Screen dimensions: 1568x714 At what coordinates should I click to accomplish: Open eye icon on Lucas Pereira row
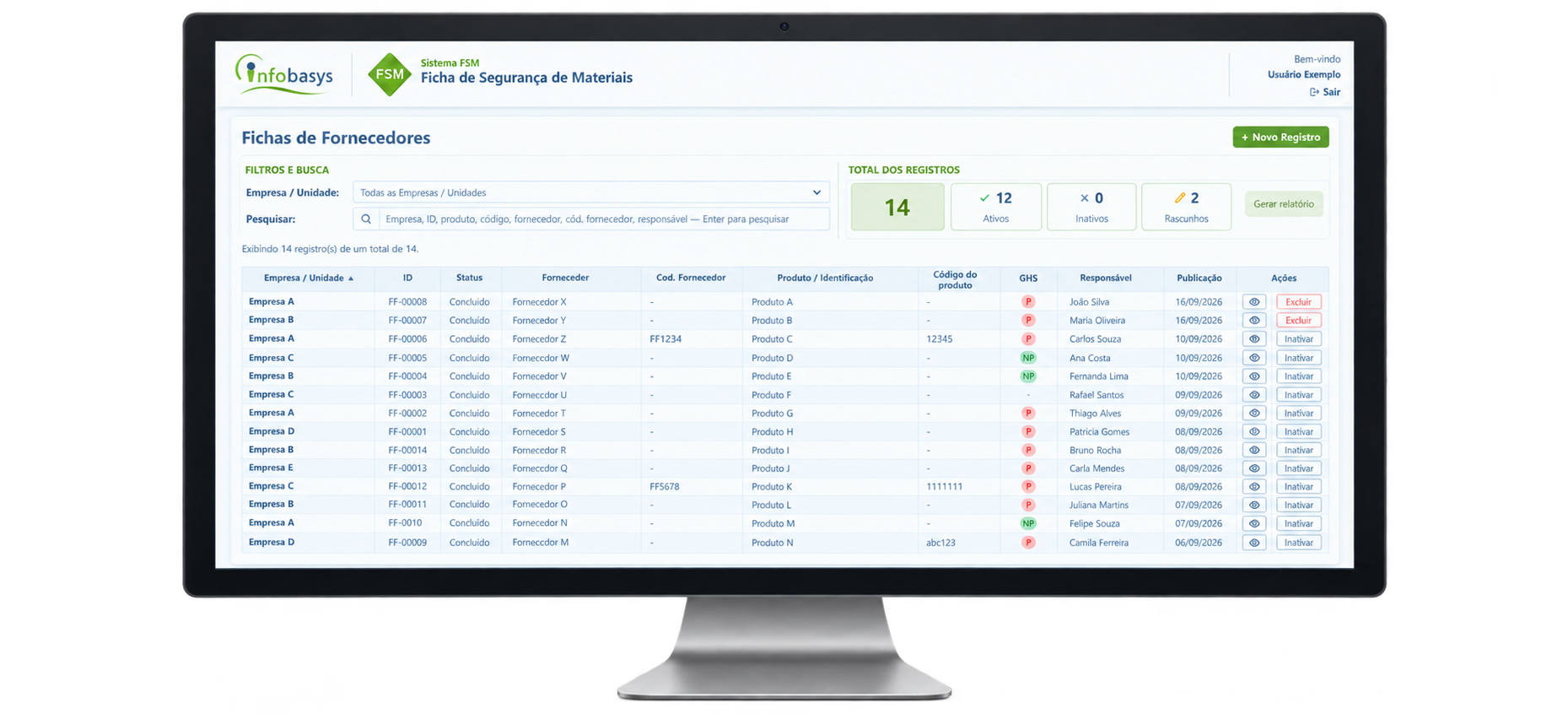pyautogui.click(x=1254, y=487)
